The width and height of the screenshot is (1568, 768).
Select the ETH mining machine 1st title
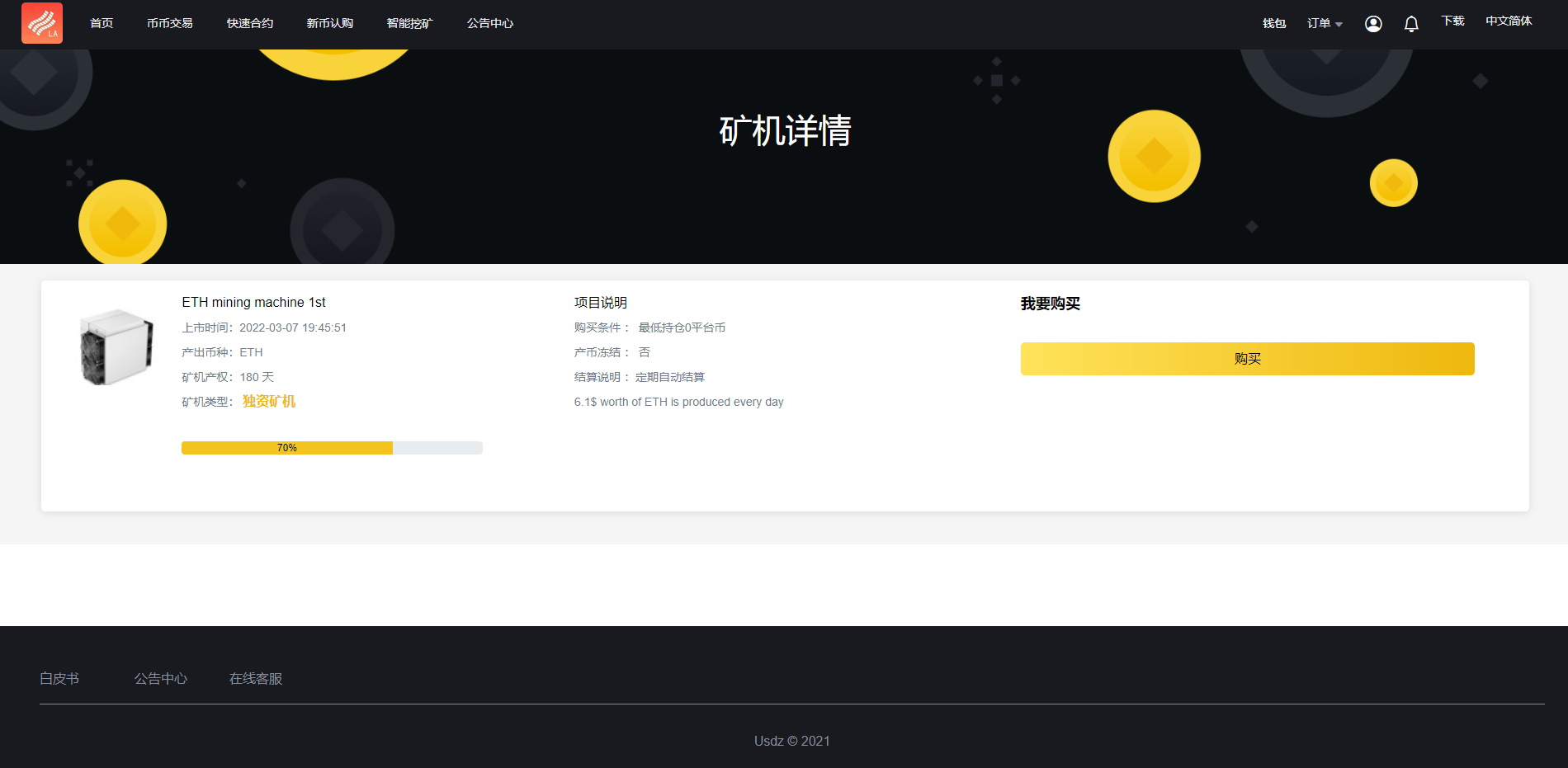coord(253,302)
